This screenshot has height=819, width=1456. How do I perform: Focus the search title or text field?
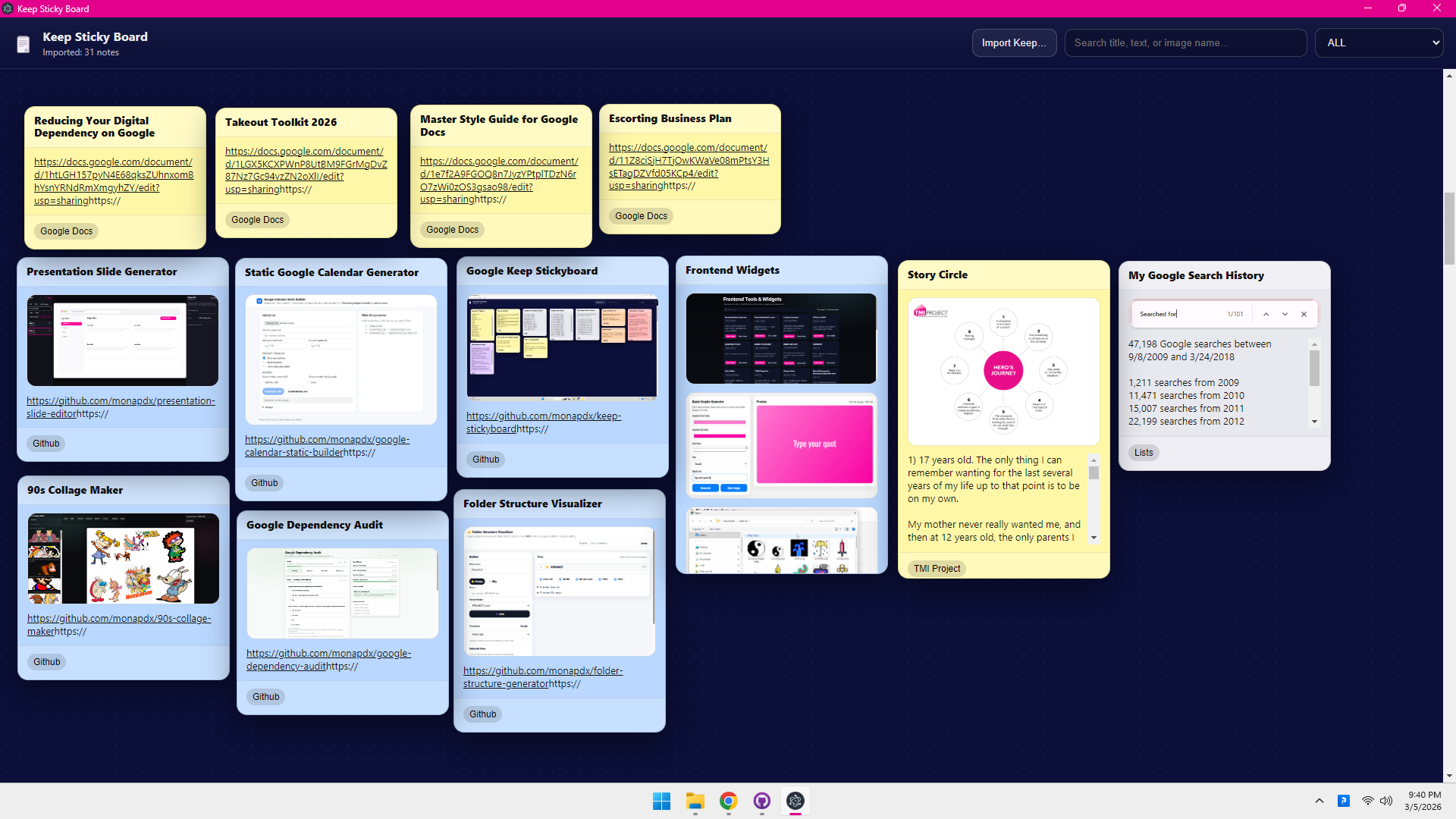pyautogui.click(x=1185, y=43)
